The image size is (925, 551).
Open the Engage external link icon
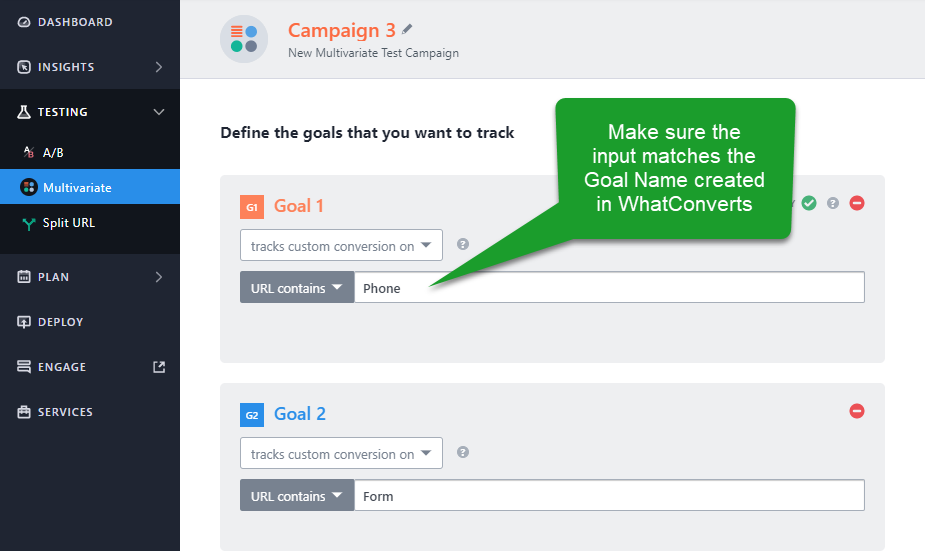tap(159, 367)
